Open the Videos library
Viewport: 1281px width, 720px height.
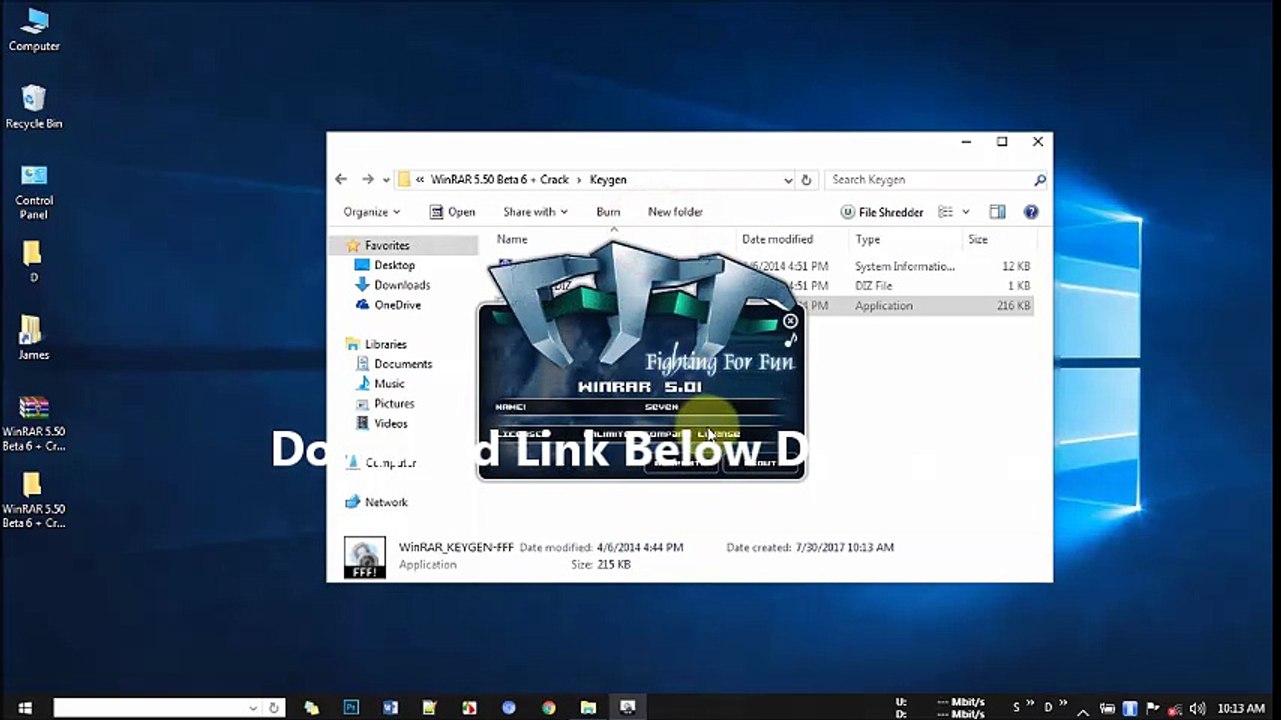click(x=381, y=424)
